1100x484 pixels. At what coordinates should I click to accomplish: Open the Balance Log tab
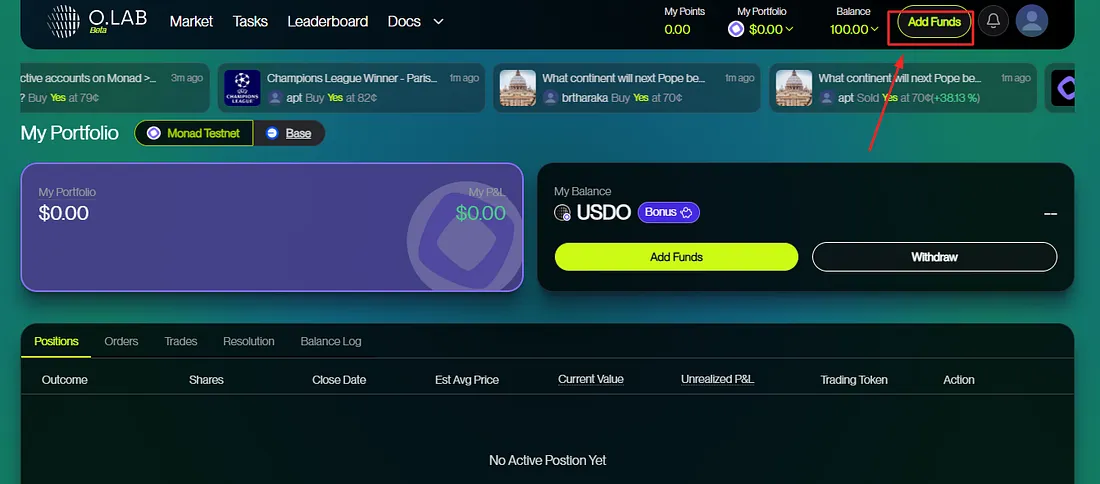click(x=331, y=341)
